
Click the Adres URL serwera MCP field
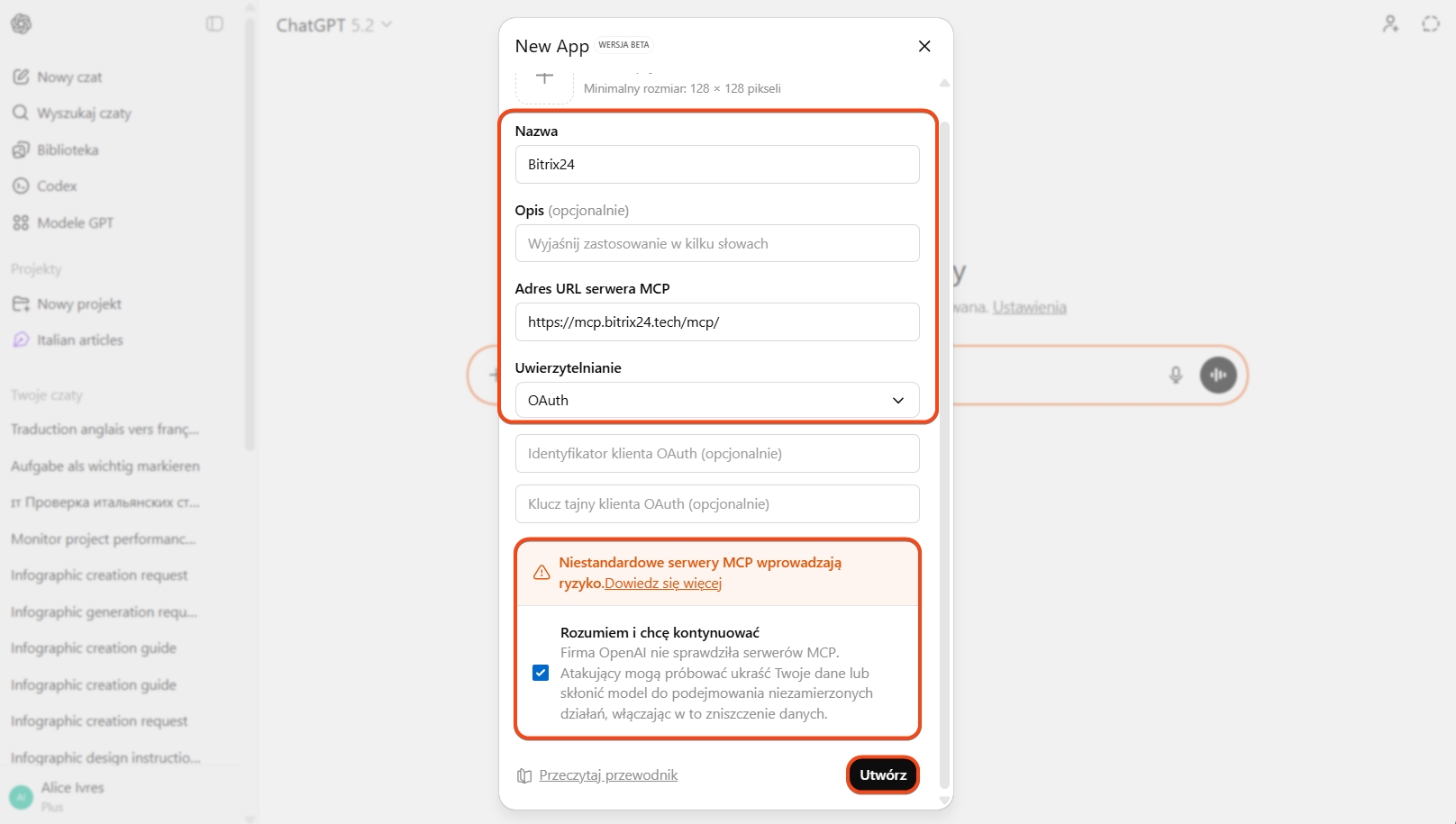click(x=717, y=322)
